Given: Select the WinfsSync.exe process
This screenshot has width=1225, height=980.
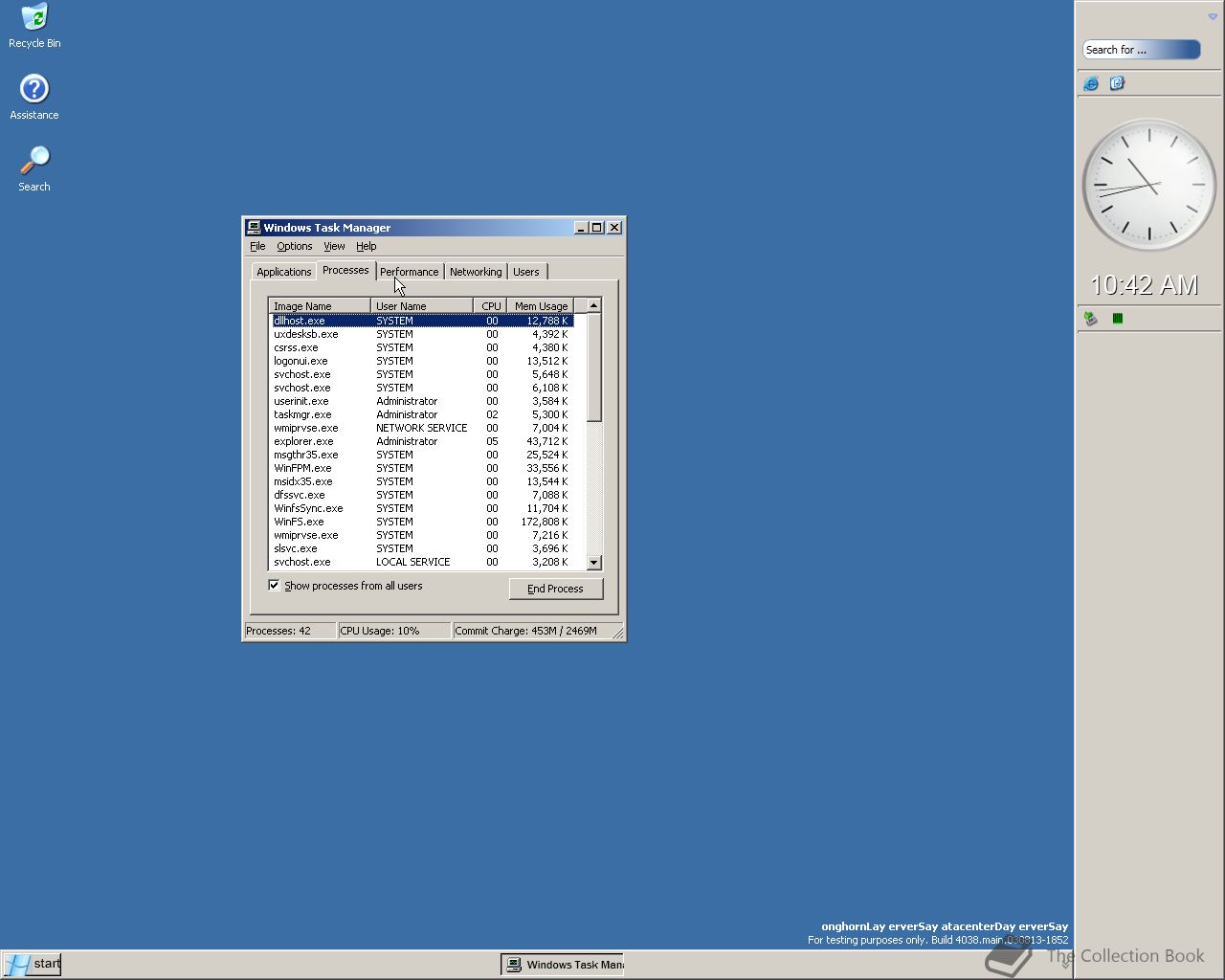Looking at the screenshot, I should (421, 508).
